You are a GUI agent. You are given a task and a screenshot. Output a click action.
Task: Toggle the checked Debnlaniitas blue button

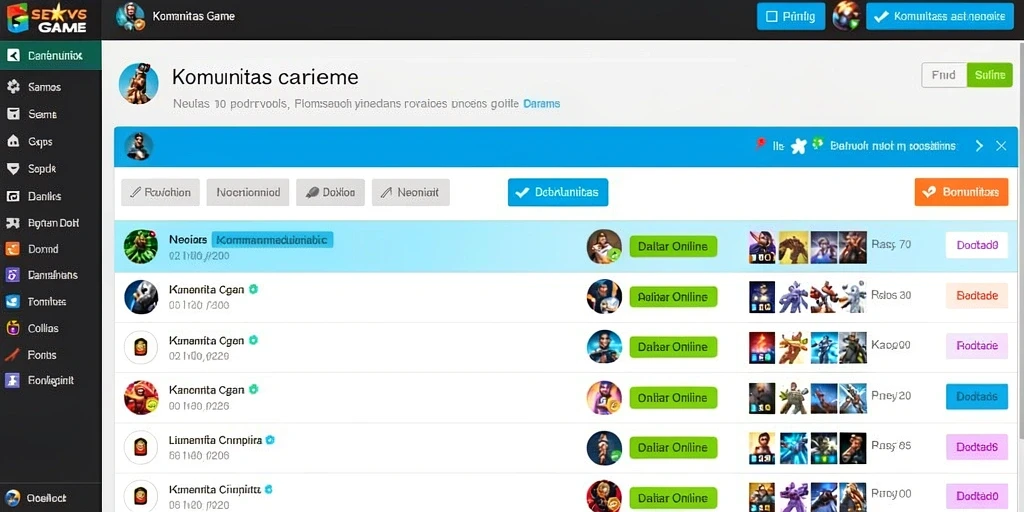558,192
